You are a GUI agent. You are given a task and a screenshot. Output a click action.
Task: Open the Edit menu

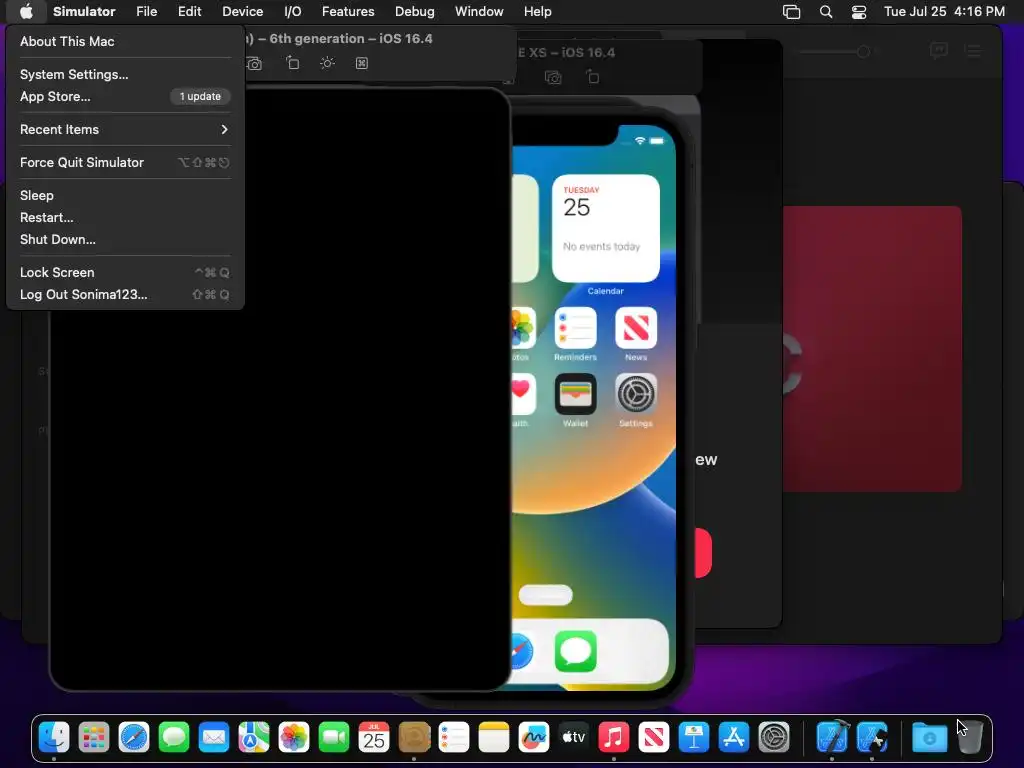[x=189, y=12]
